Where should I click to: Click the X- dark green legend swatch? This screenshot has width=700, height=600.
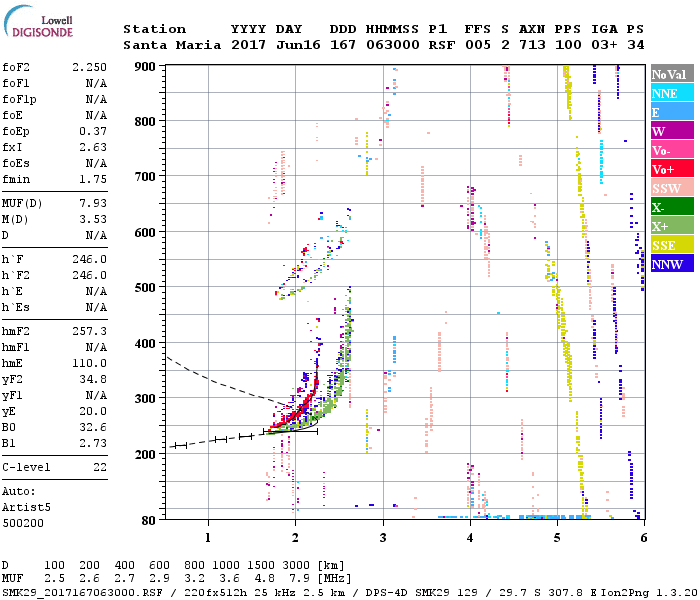[x=672, y=207]
